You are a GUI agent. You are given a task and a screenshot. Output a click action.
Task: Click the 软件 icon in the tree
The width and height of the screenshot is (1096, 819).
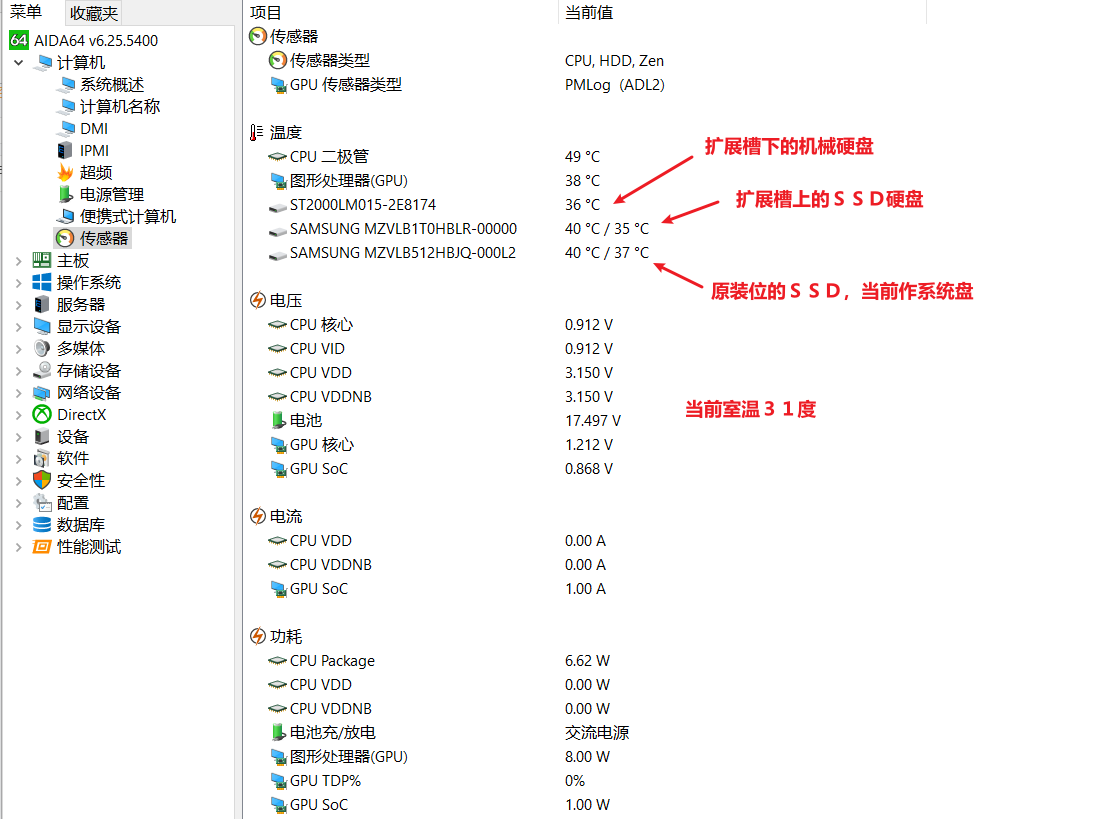coord(42,458)
